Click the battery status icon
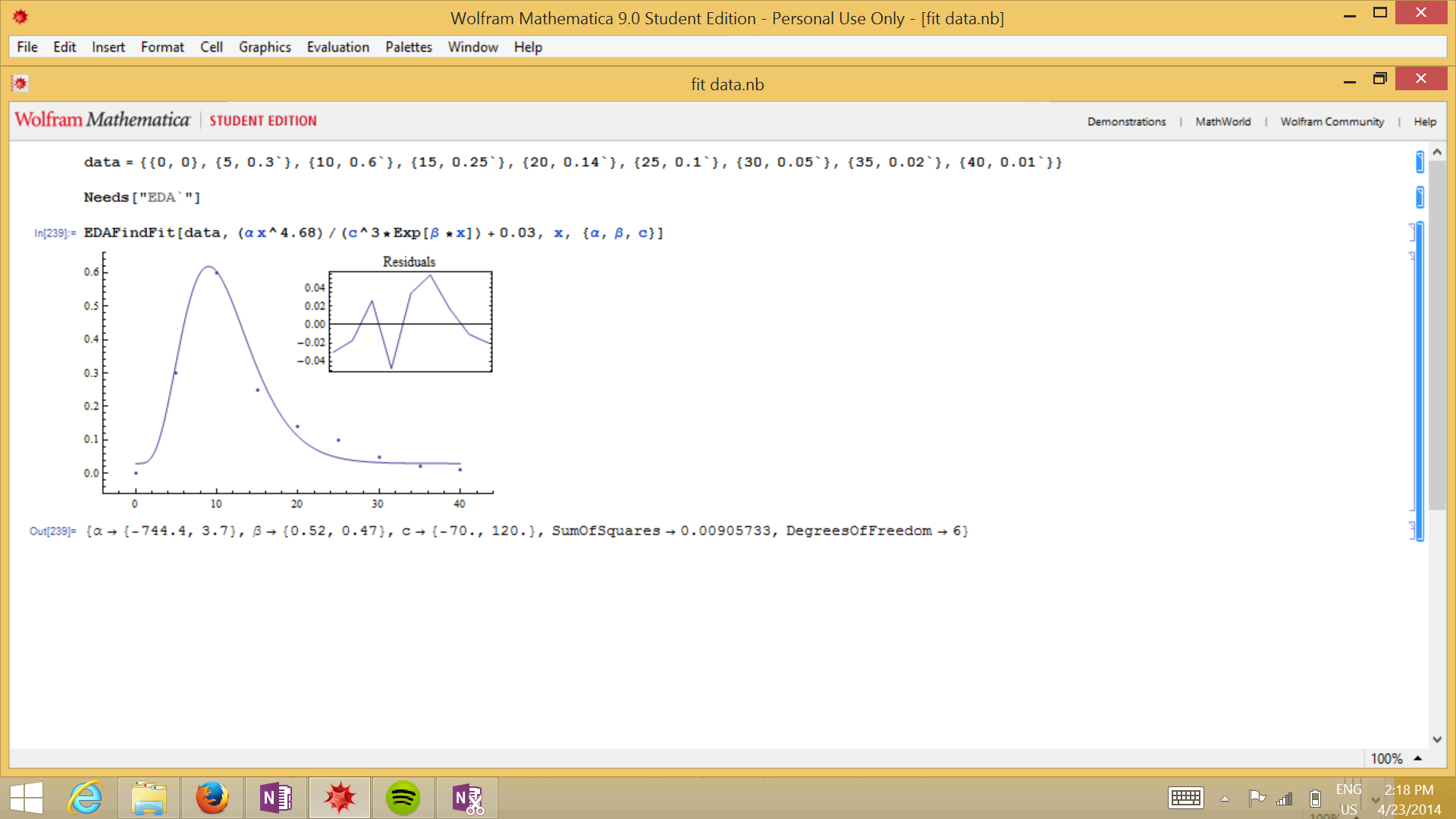 pos(1316,799)
